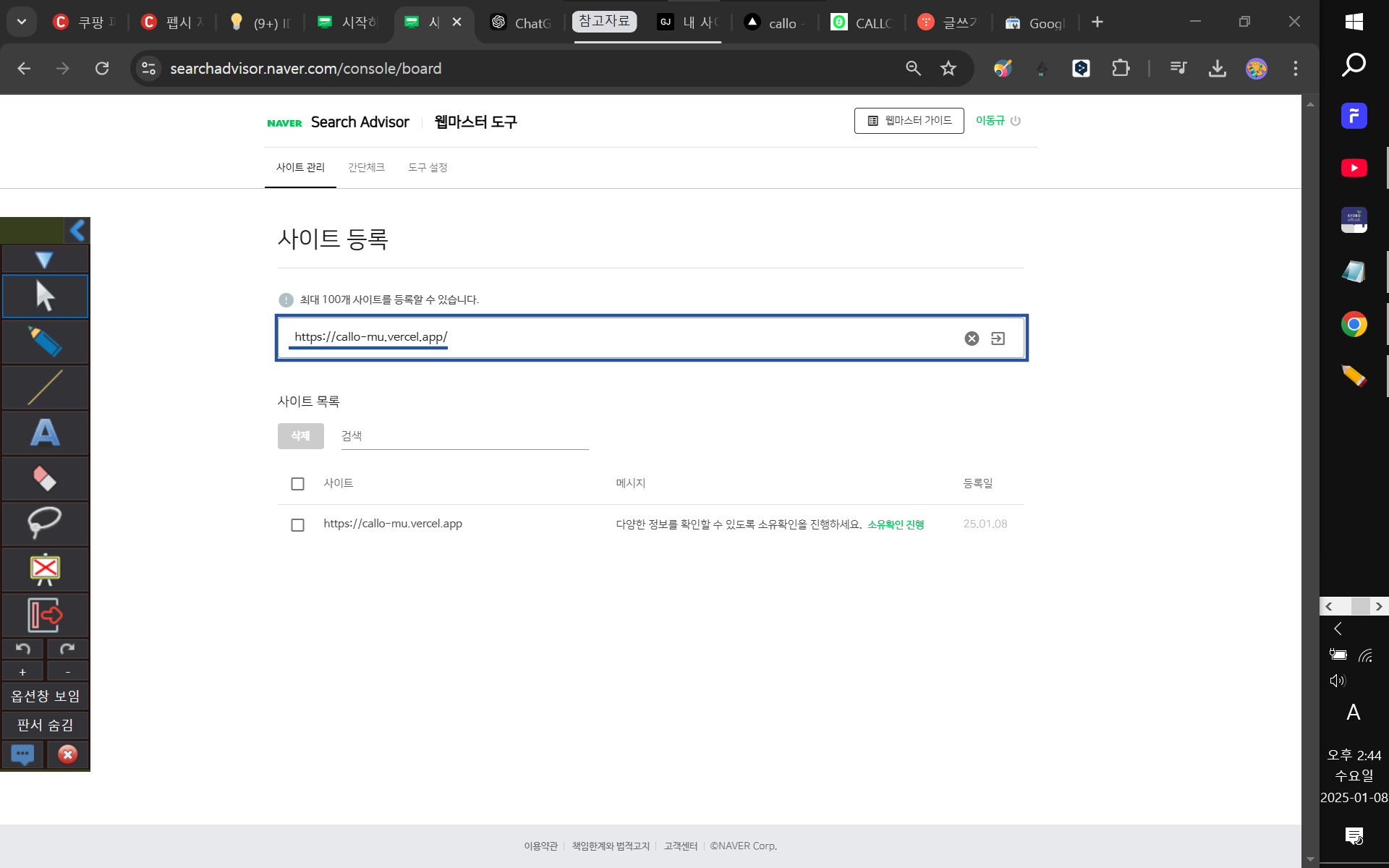The height and width of the screenshot is (868, 1389).
Task: Select the lasso selection tool
Action: click(45, 523)
